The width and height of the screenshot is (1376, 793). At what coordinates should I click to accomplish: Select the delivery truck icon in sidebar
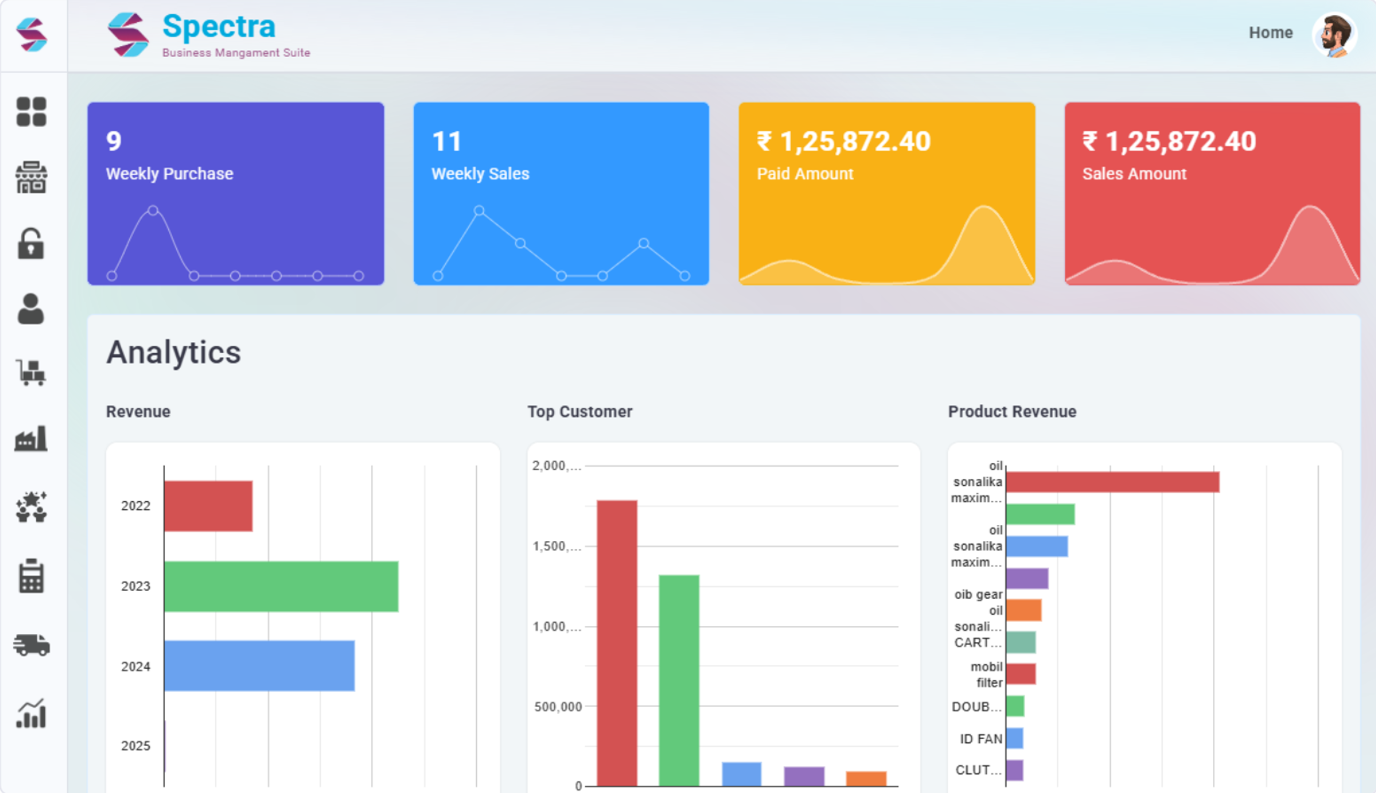tap(33, 644)
